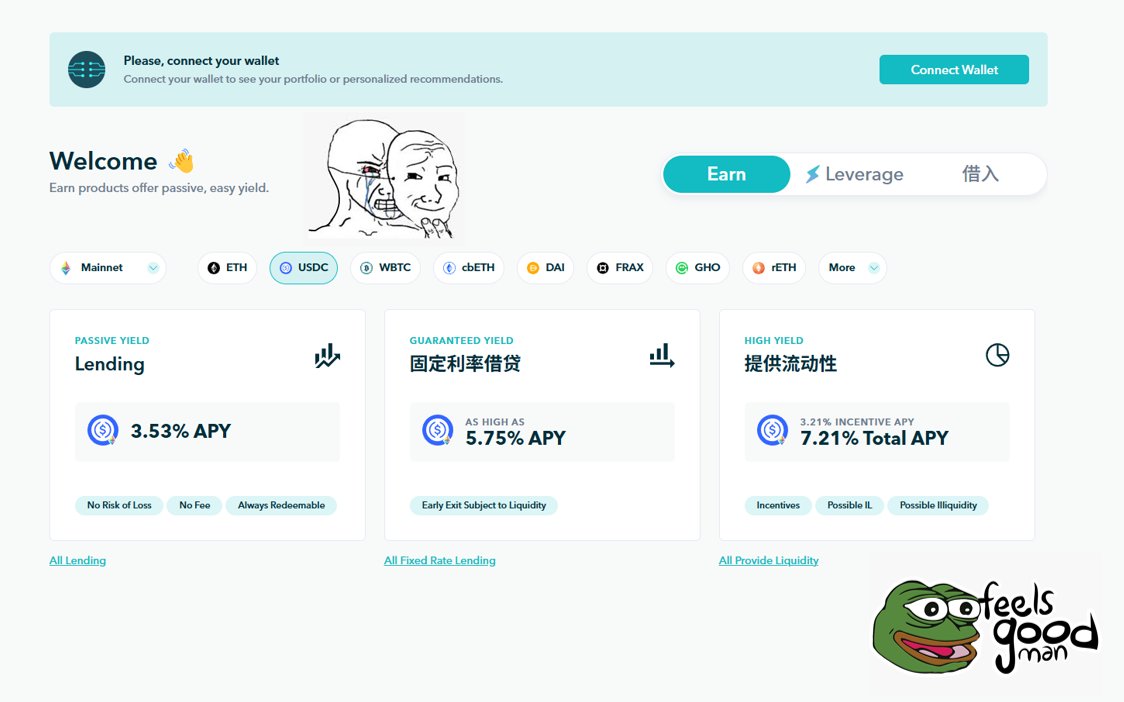Open the Mainnet network dropdown
Image resolution: width=1124 pixels, height=702 pixels.
click(108, 268)
